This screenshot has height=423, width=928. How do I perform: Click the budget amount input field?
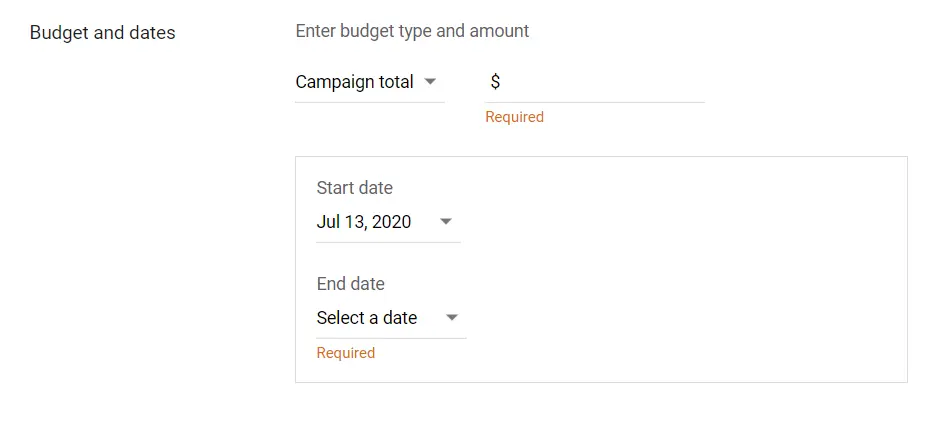coord(600,82)
